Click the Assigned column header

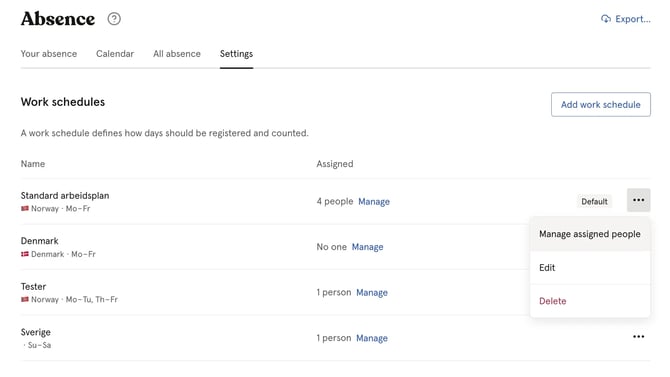pyautogui.click(x=335, y=164)
